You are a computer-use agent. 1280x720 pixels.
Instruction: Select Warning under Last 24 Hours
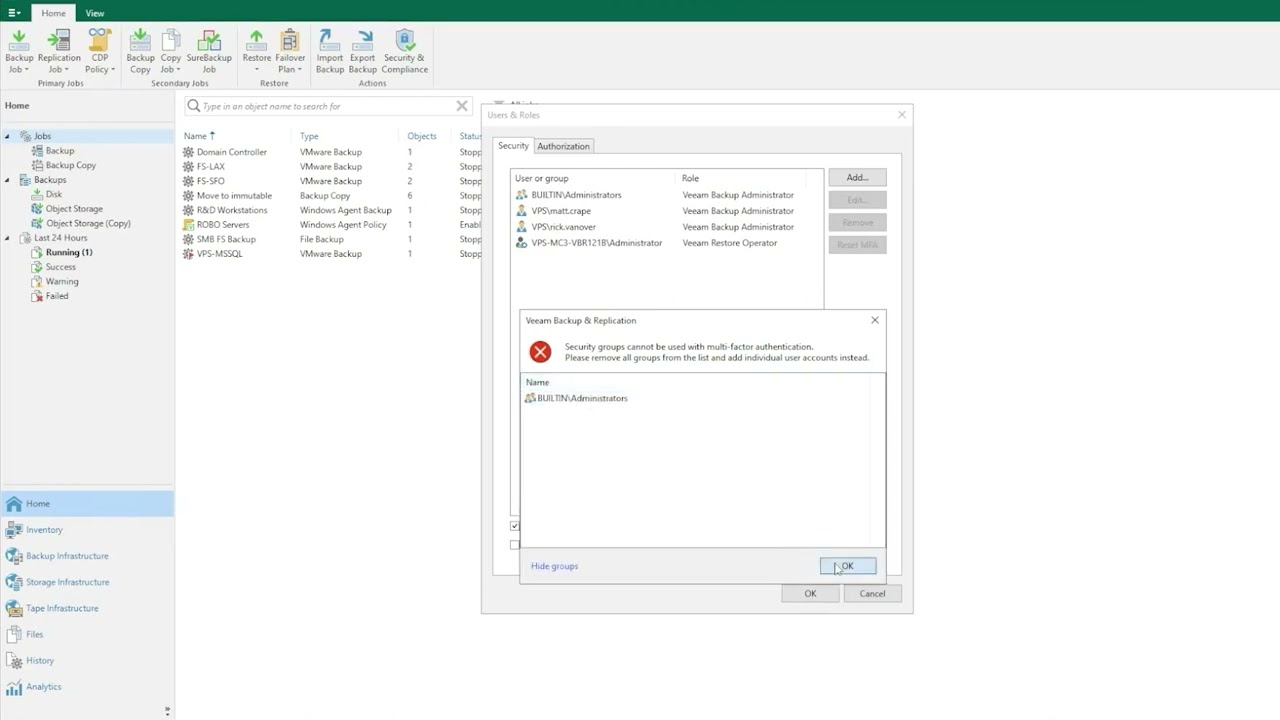62,281
